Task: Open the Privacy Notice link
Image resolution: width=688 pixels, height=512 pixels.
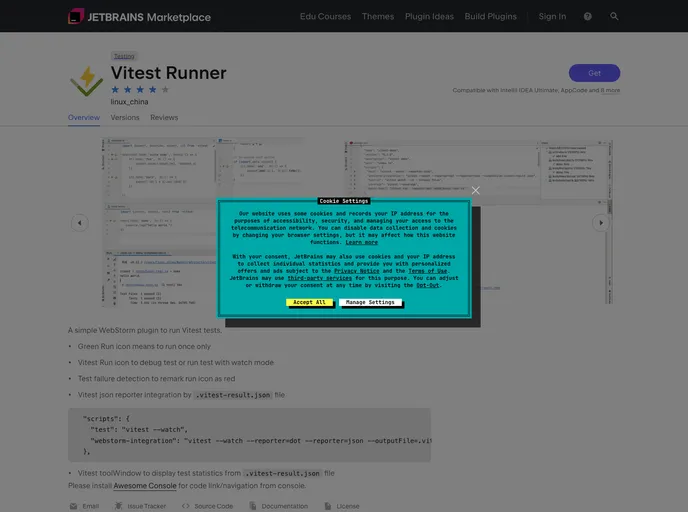Action: tap(356, 271)
